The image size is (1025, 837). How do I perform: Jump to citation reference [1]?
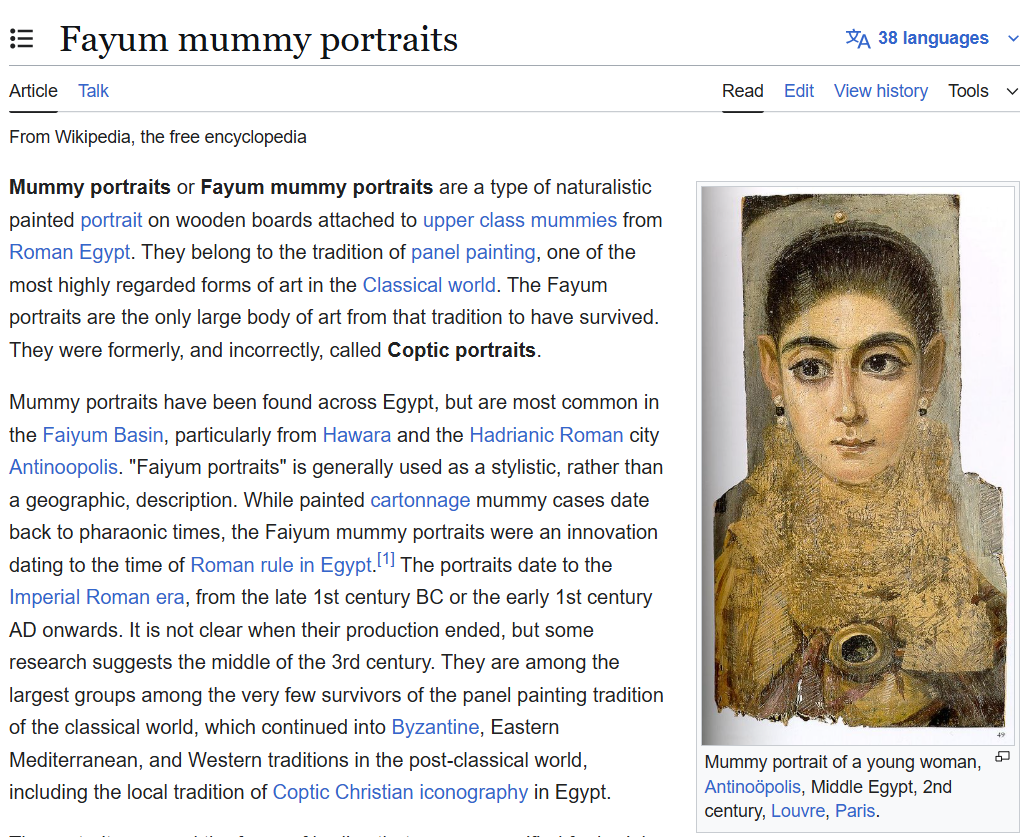coord(386,560)
